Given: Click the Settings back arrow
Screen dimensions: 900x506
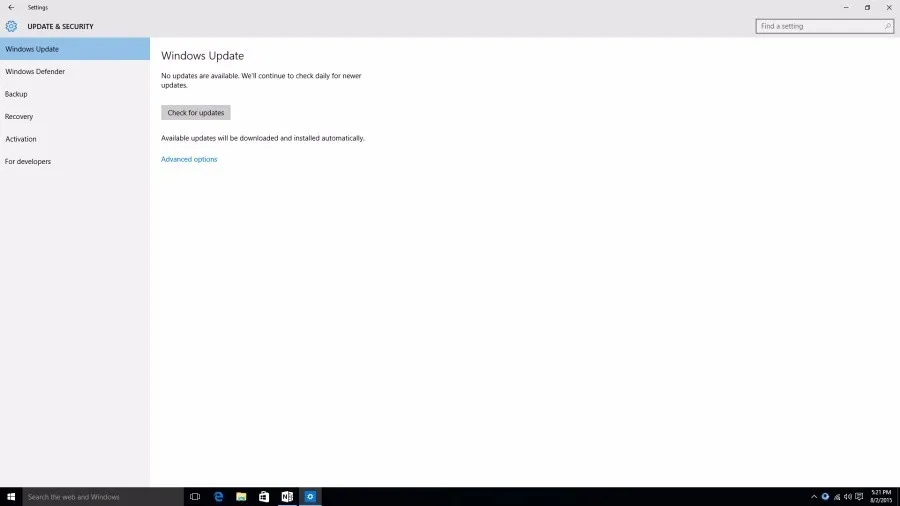Looking at the screenshot, I should (11, 7).
